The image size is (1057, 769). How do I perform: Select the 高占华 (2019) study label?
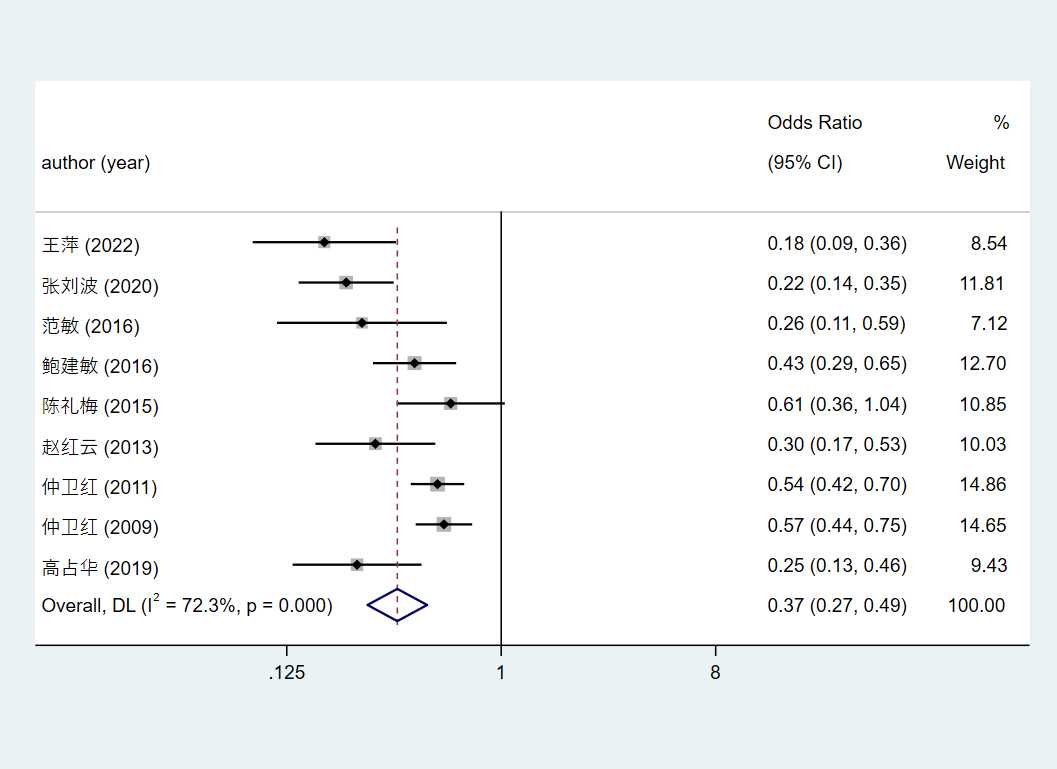100,568
